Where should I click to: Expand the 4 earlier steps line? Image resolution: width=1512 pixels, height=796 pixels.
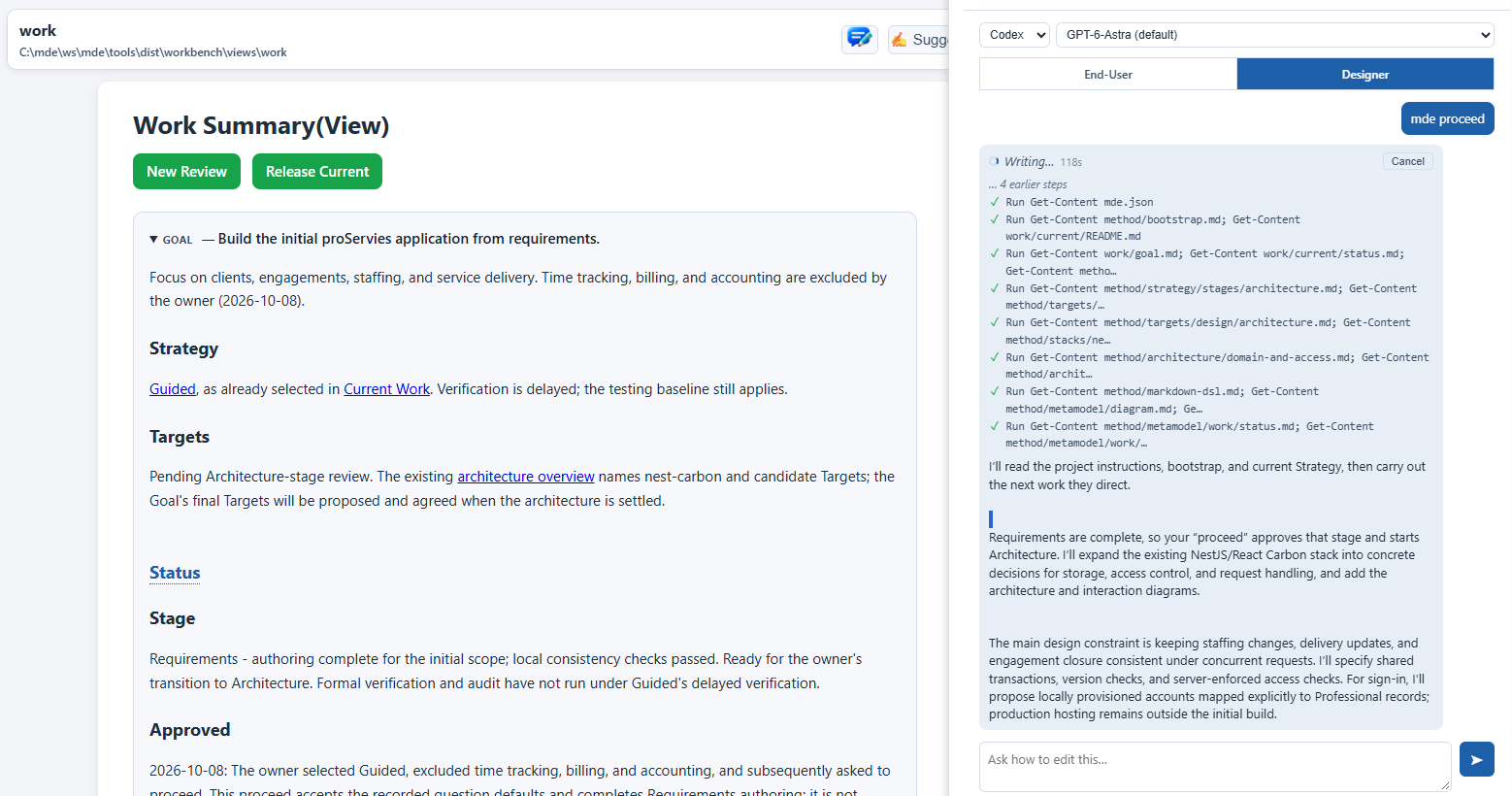[x=1028, y=184]
